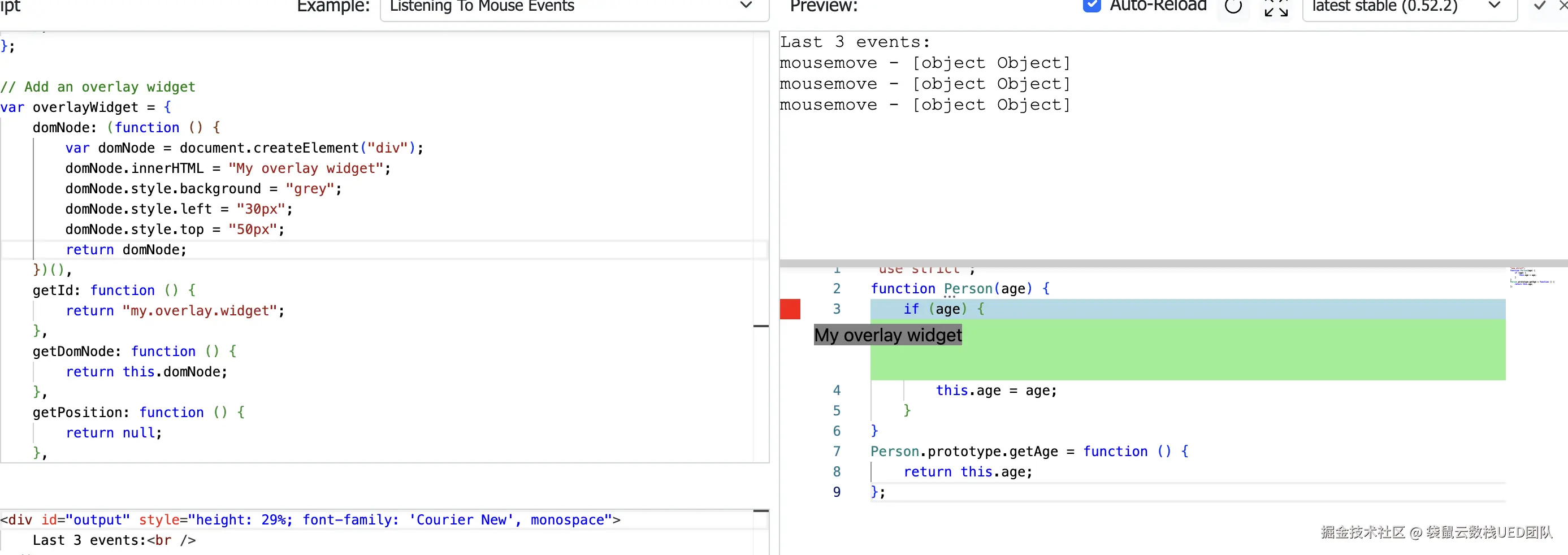Click the 'Last 3 events:' output heading
Screen dimensions: 1568x555
coord(855,42)
